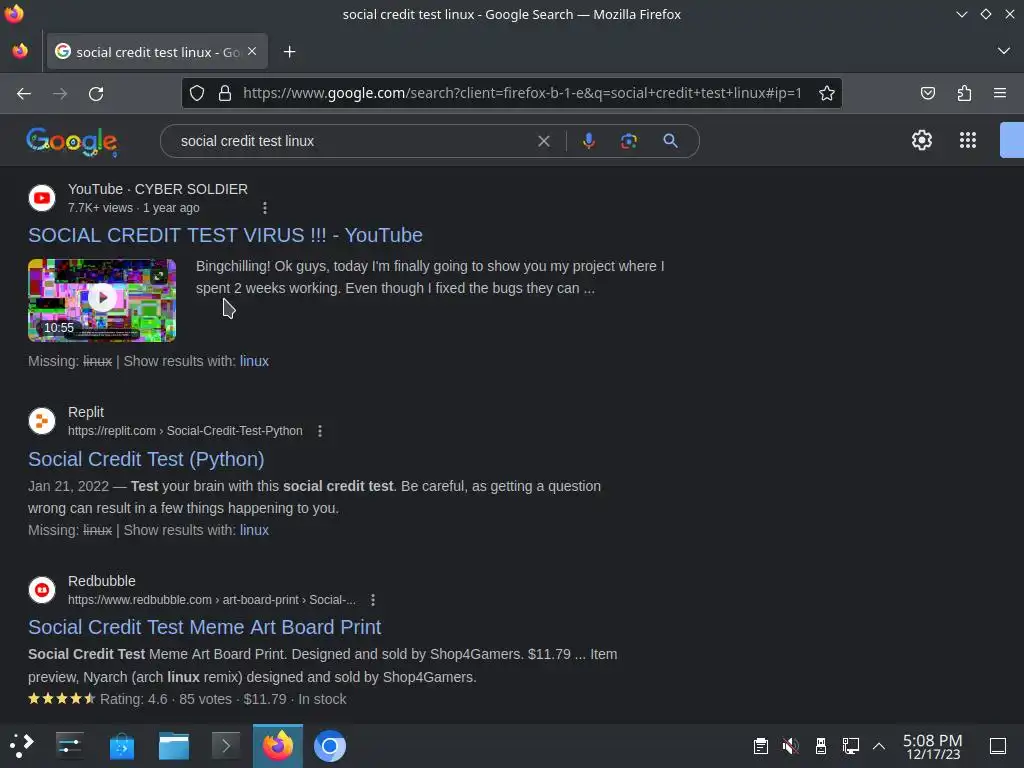This screenshot has height=768, width=1024.
Task: Show desktop using the corner button
Action: click(x=998, y=746)
